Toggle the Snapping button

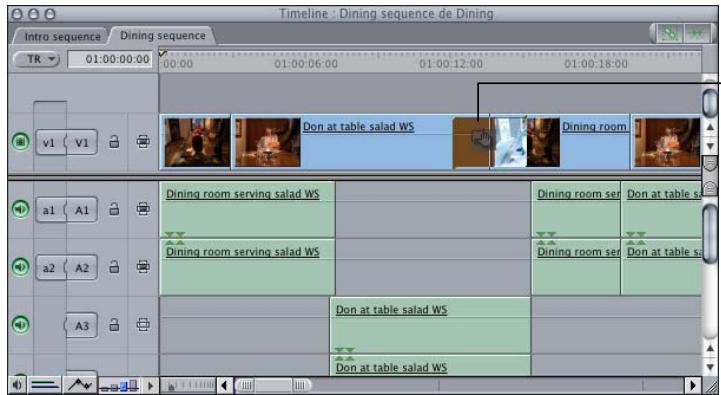pyautogui.click(x=697, y=34)
